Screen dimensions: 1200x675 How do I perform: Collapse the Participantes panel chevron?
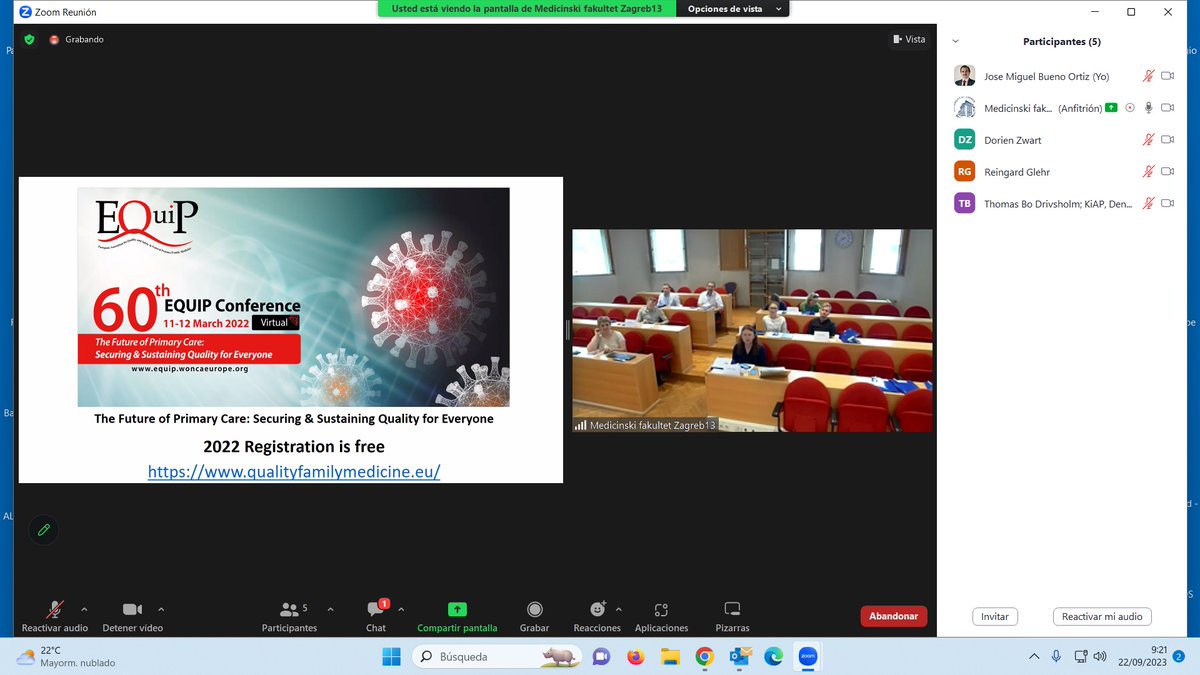point(956,41)
